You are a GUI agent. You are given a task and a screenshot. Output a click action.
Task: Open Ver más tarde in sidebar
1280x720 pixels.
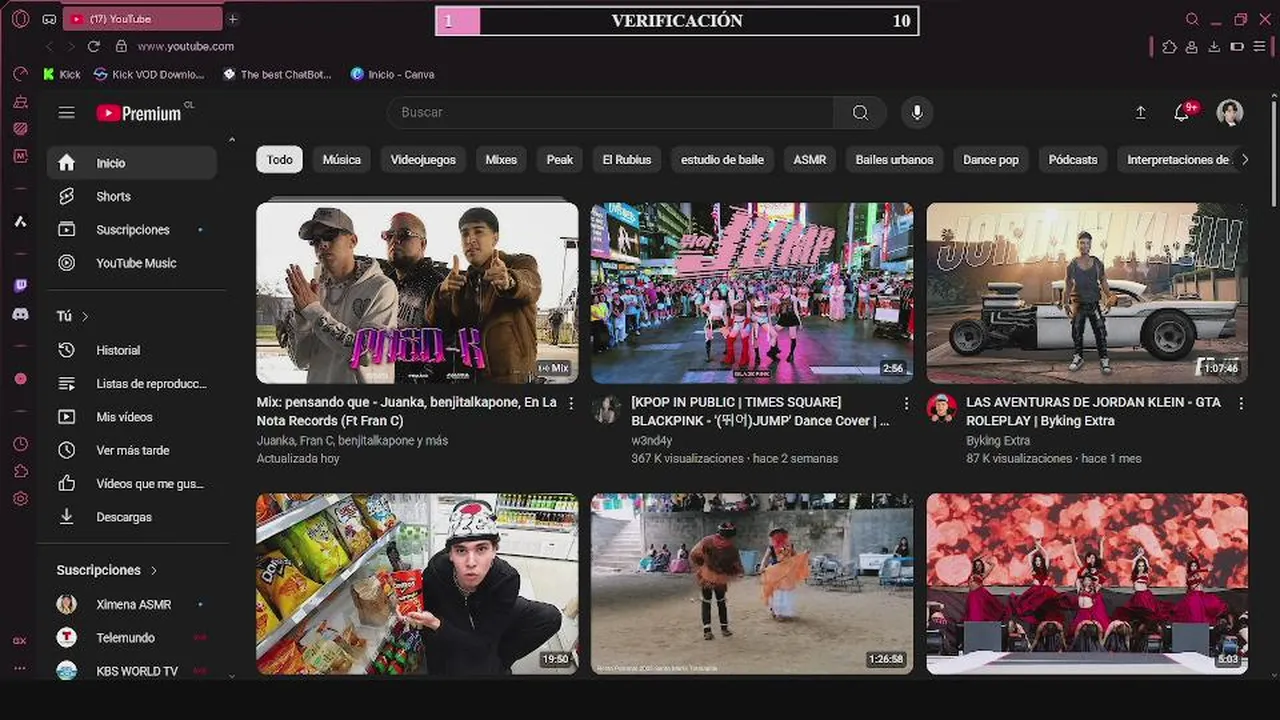pos(132,450)
